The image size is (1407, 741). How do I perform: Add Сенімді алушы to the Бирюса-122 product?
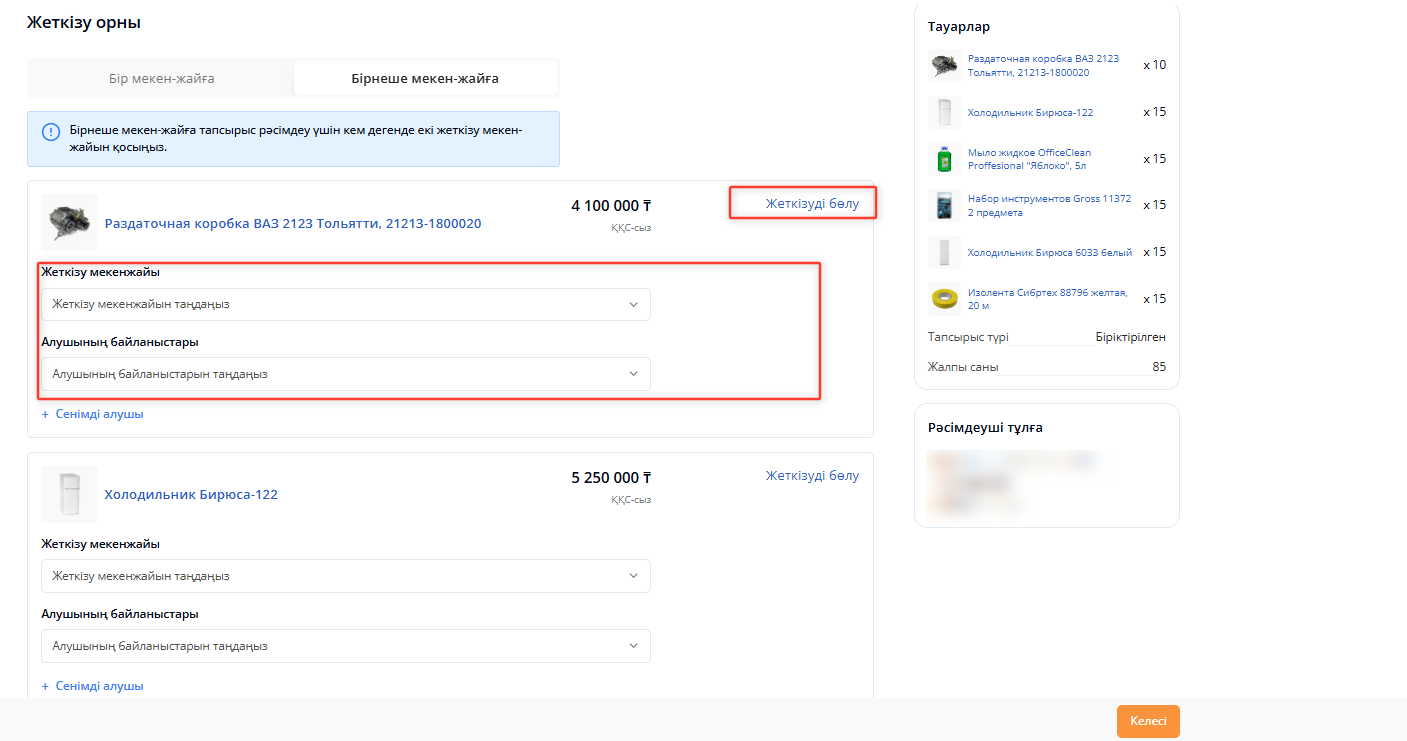[x=93, y=686]
